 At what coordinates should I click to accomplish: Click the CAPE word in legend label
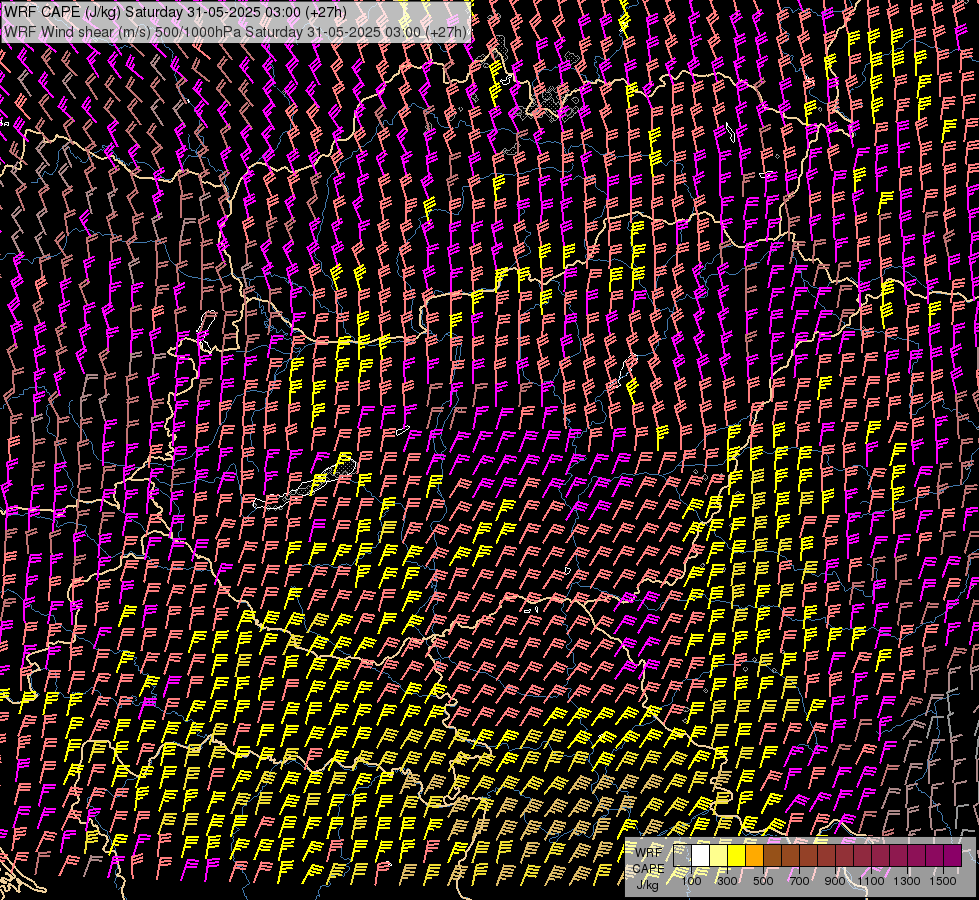click(x=649, y=869)
